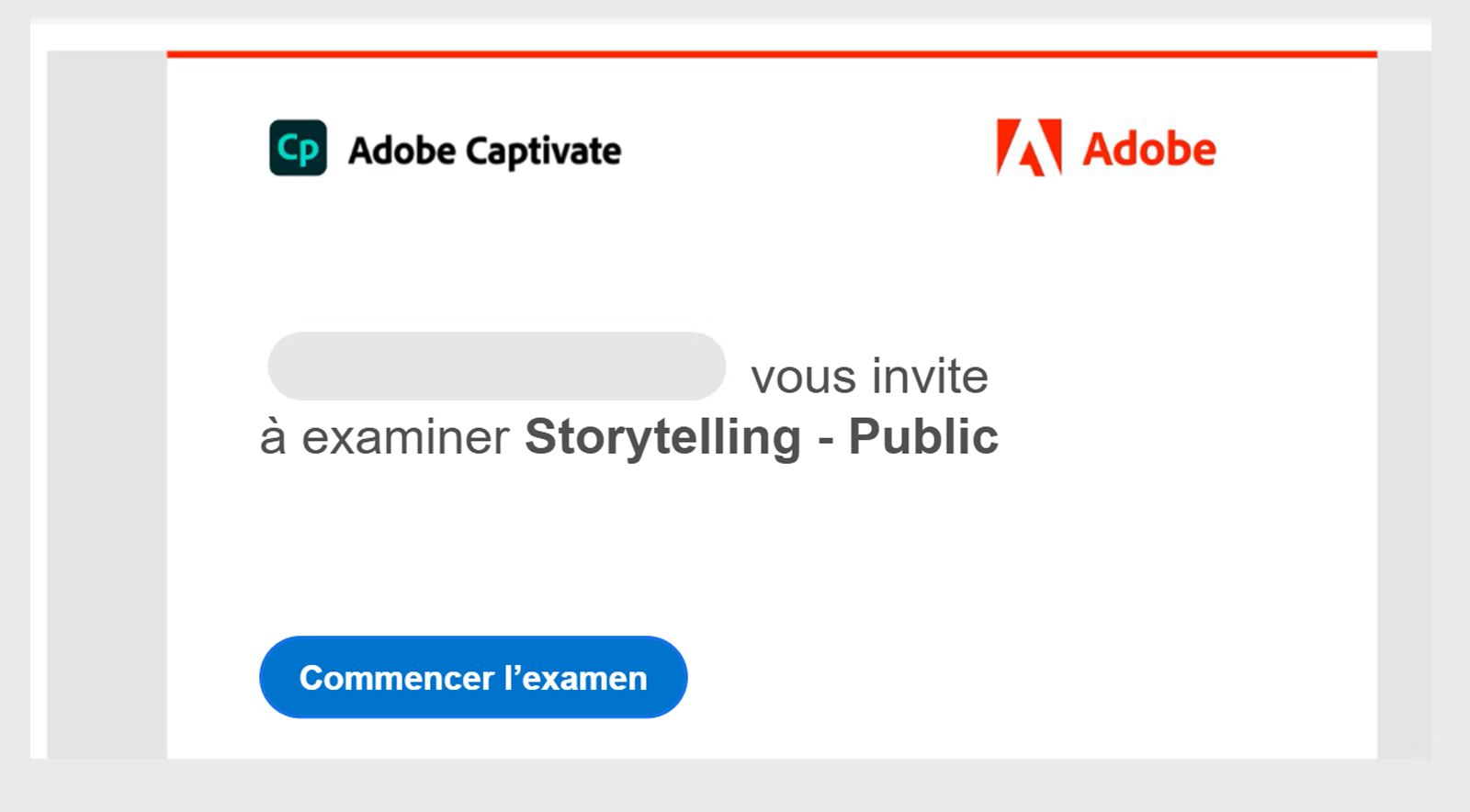Click the bold word Public
The image size is (1470, 812).
click(x=922, y=436)
